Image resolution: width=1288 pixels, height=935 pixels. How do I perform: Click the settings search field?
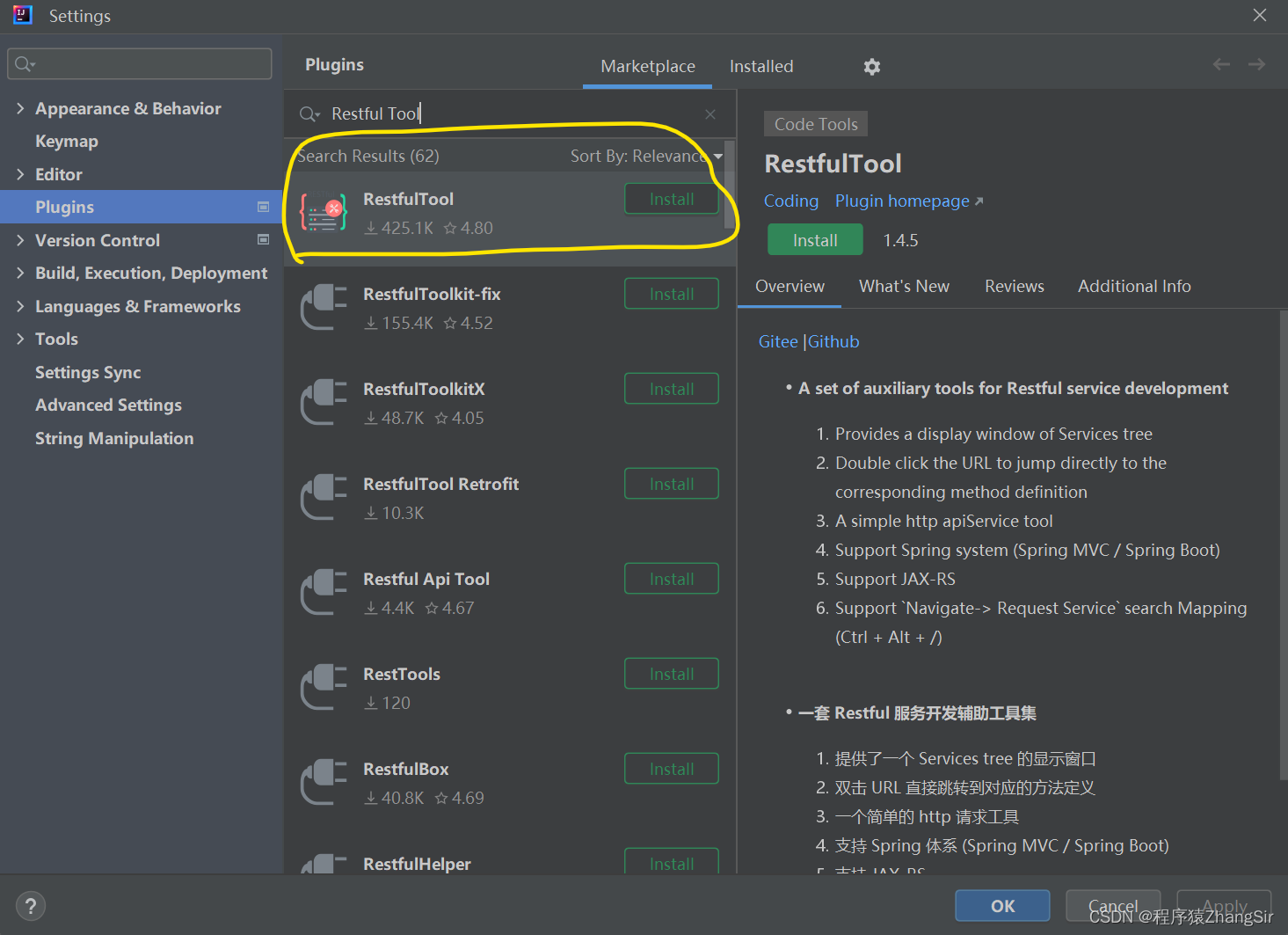pyautogui.click(x=140, y=64)
